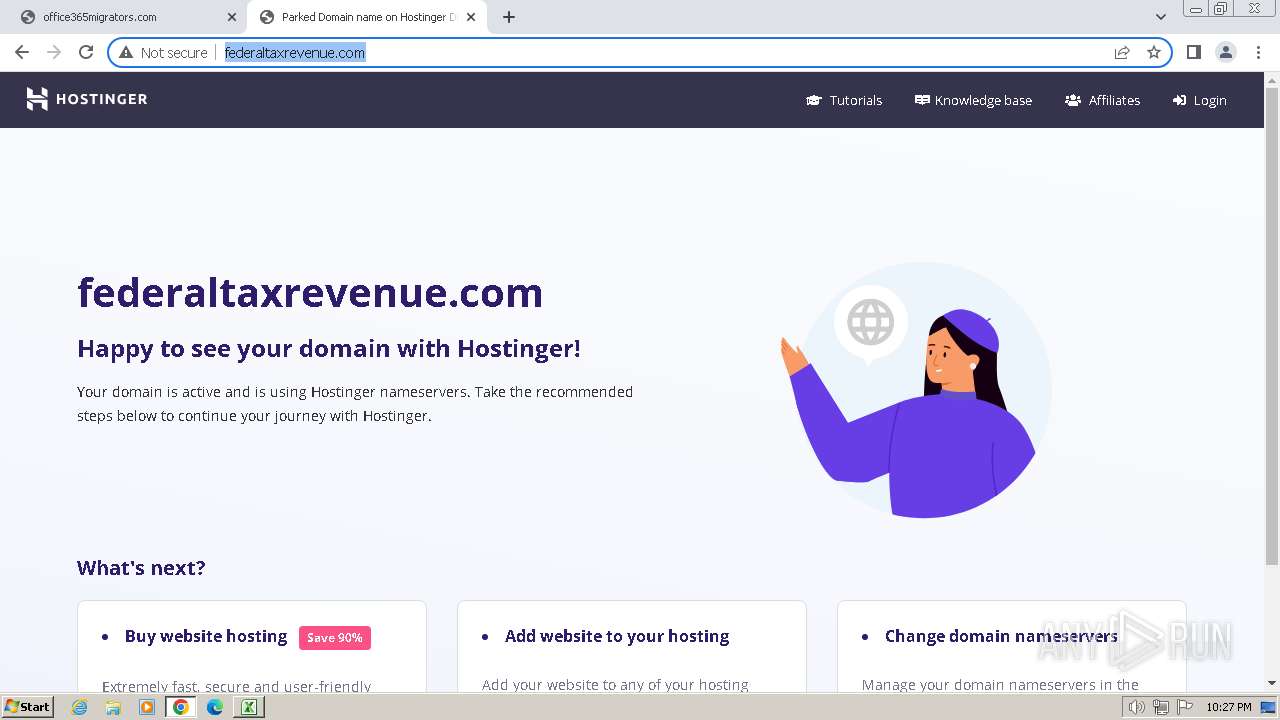Click the Login link
Image resolution: width=1280 pixels, height=720 pixels.
coord(1199,100)
